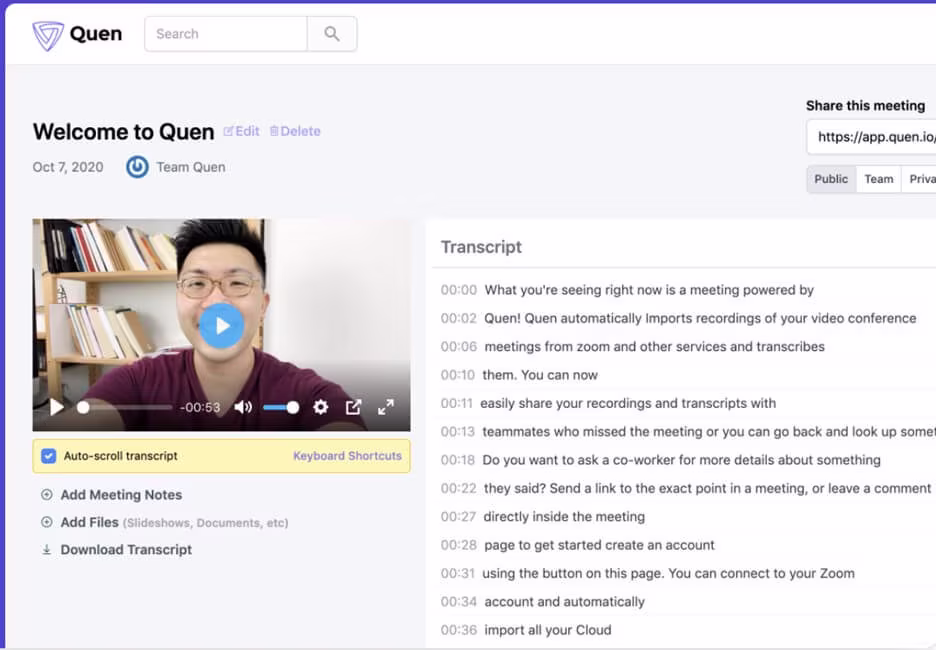Jump to transcript timestamp 00:27
This screenshot has width=936, height=650.
458,517
